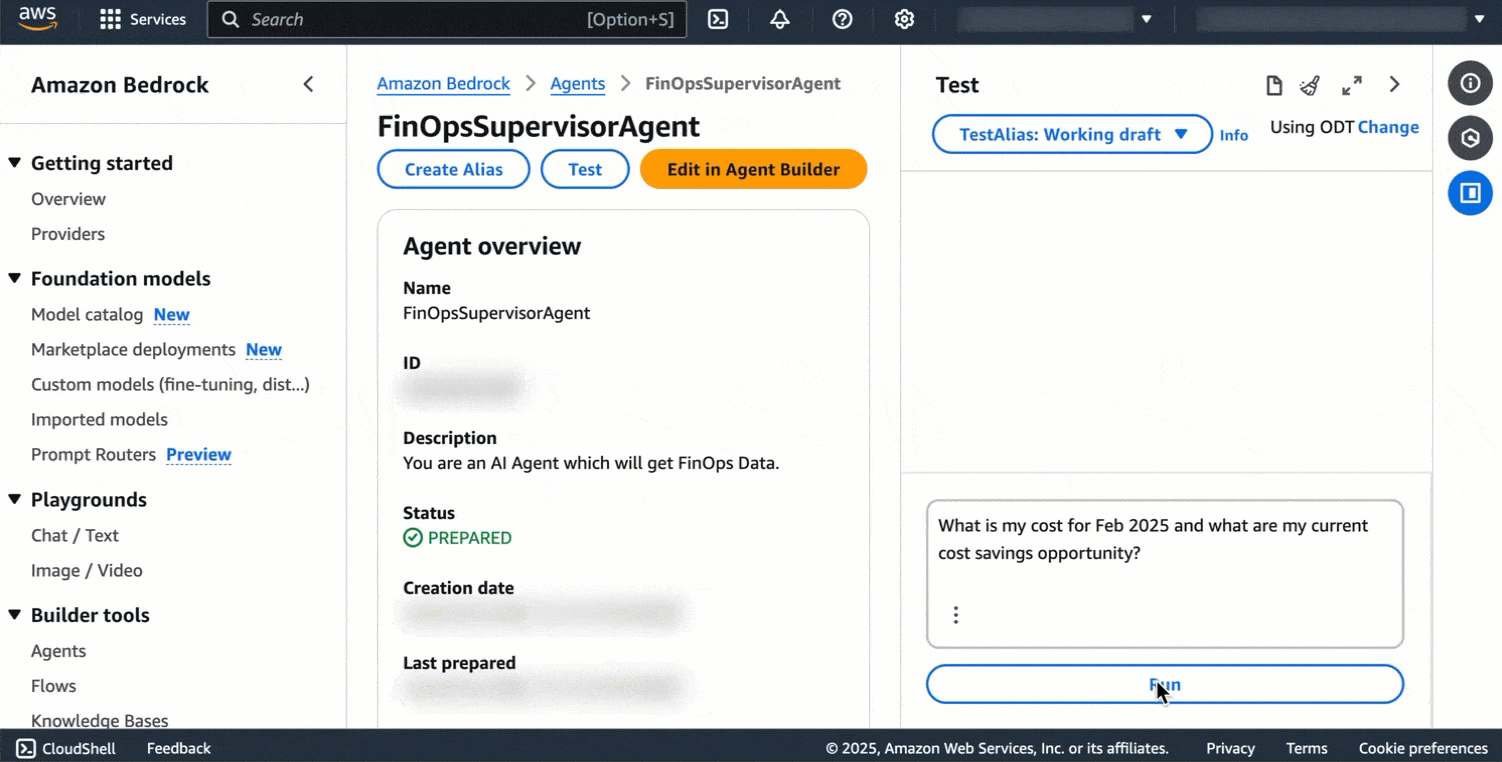Collapse the Foundation models section
This screenshot has width=1502, height=762.
tap(15, 279)
